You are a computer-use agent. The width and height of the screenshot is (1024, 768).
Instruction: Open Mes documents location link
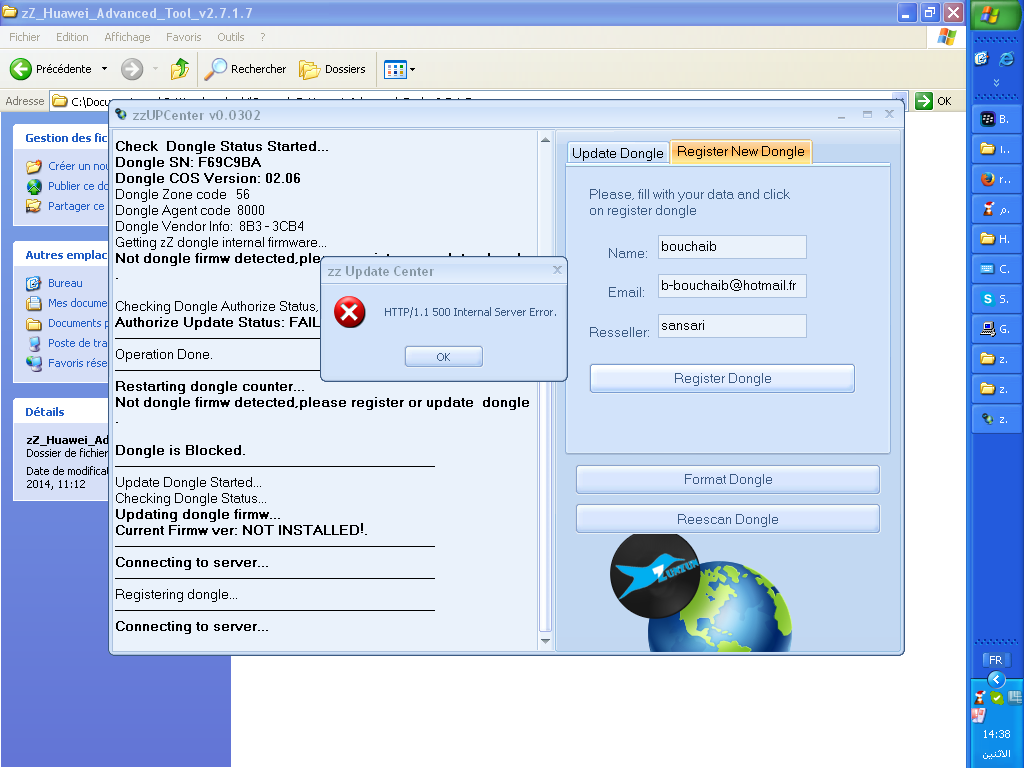coord(67,303)
